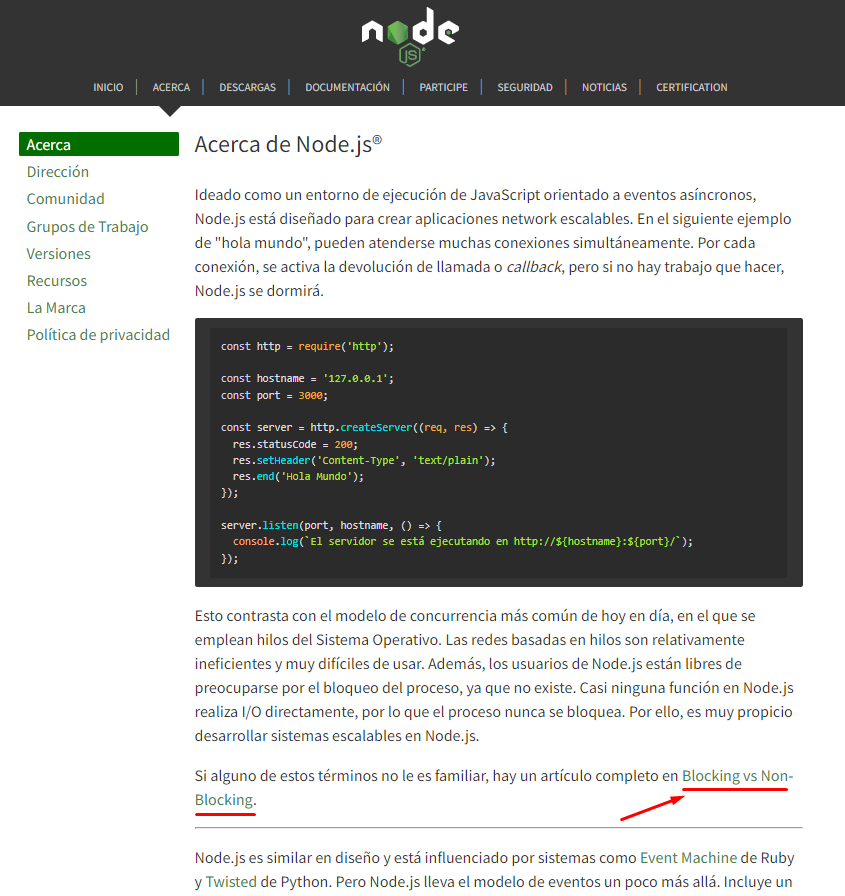Screen dimensions: 845x896
Task: Click the code line res.statusCode = 200;
Action: [x=295, y=444]
